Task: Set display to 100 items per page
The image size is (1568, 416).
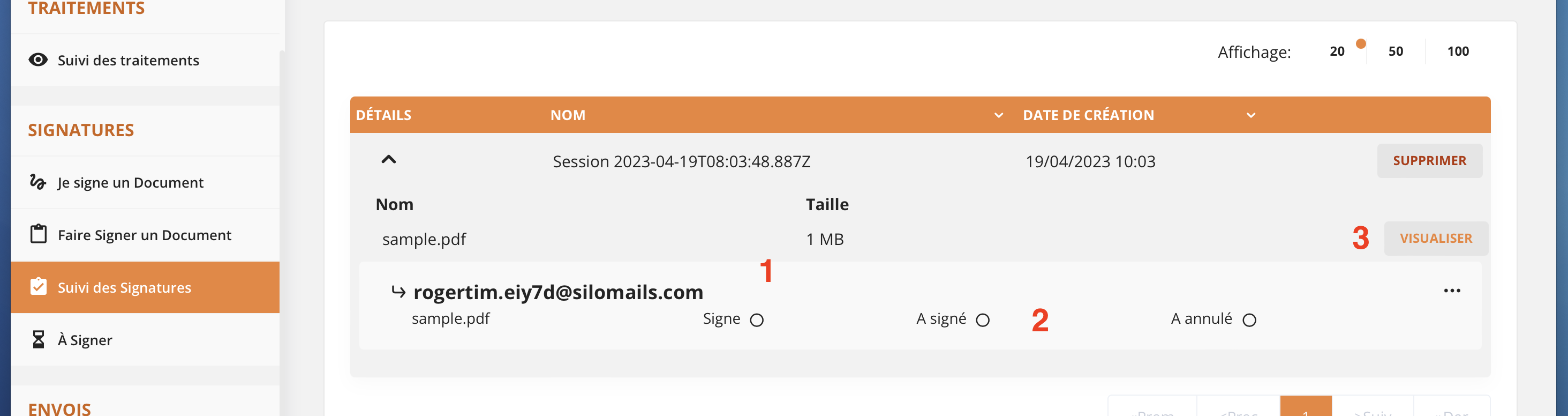Action: coord(1458,51)
